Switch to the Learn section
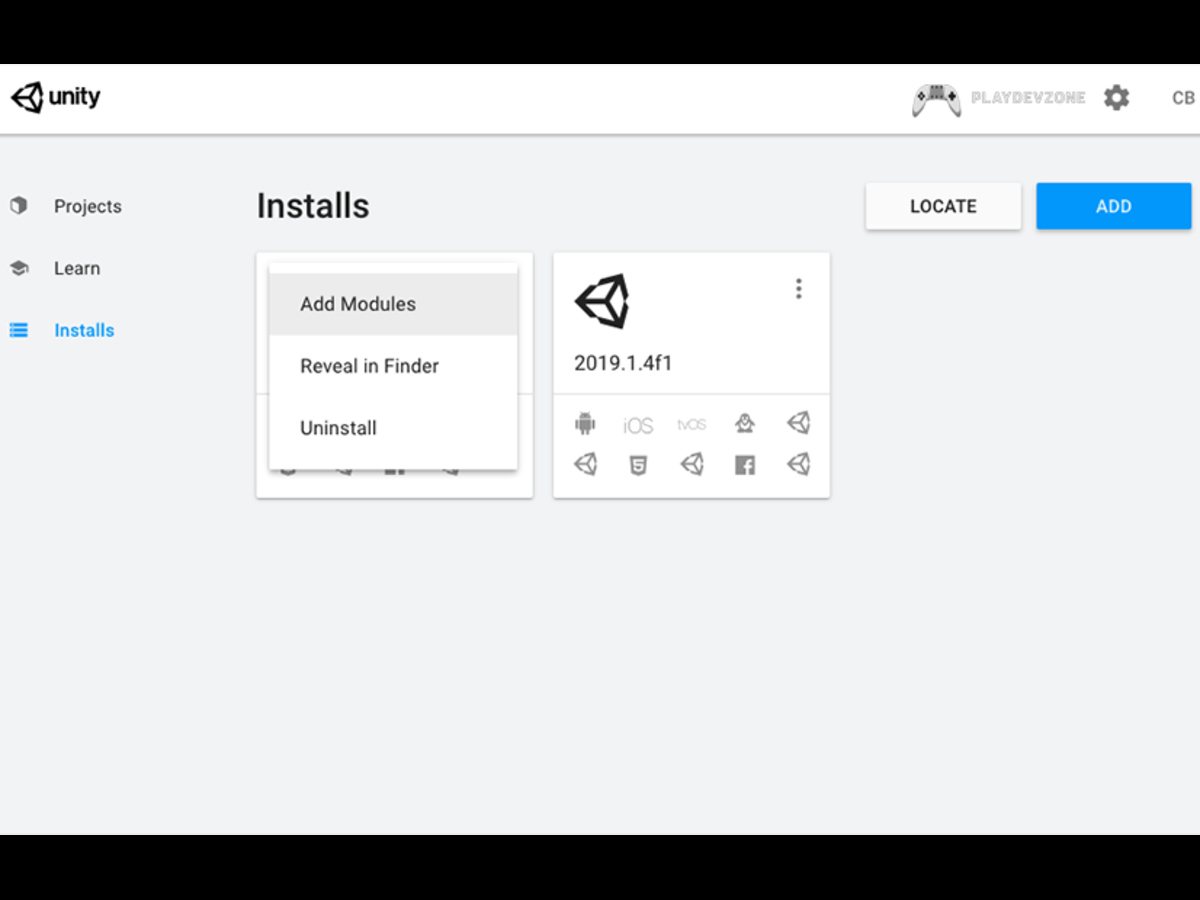Viewport: 1200px width, 900px height. 77,268
